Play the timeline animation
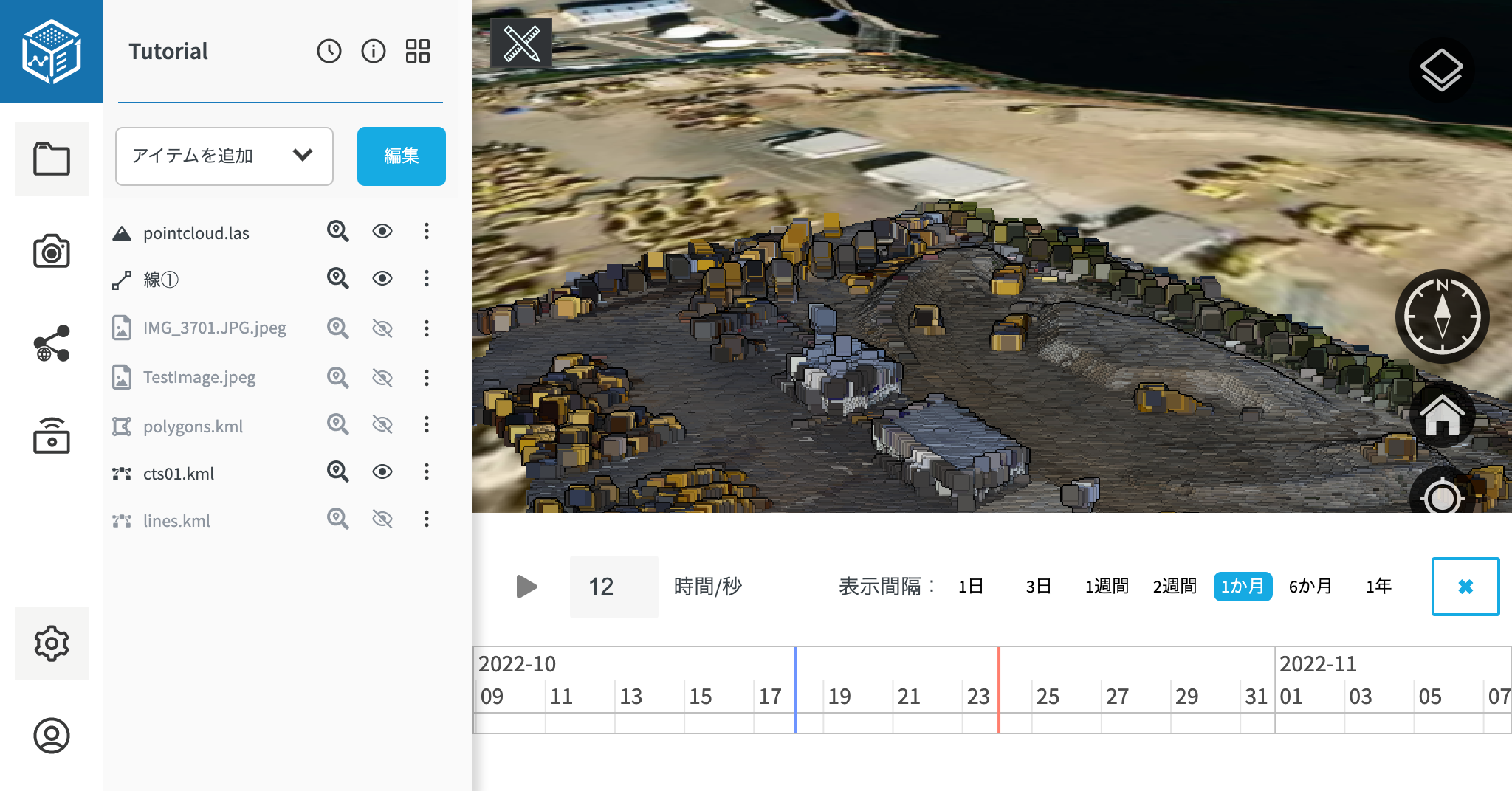 [x=526, y=587]
